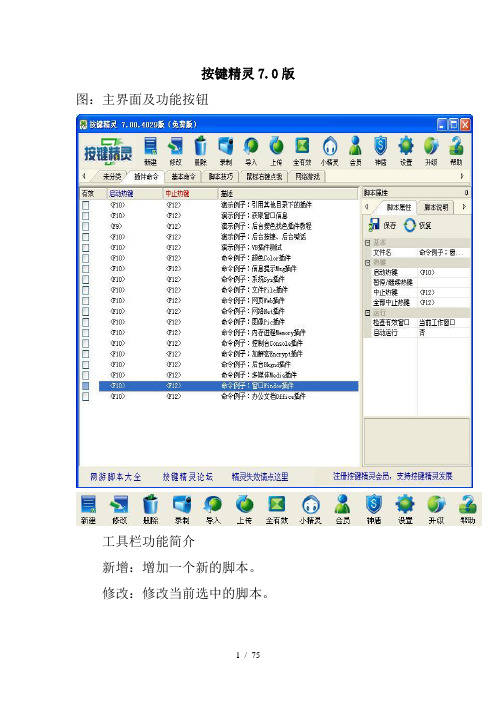Select row 命令例子:多媒体Media插件
Screen dimensions: 496x702
point(228,375)
